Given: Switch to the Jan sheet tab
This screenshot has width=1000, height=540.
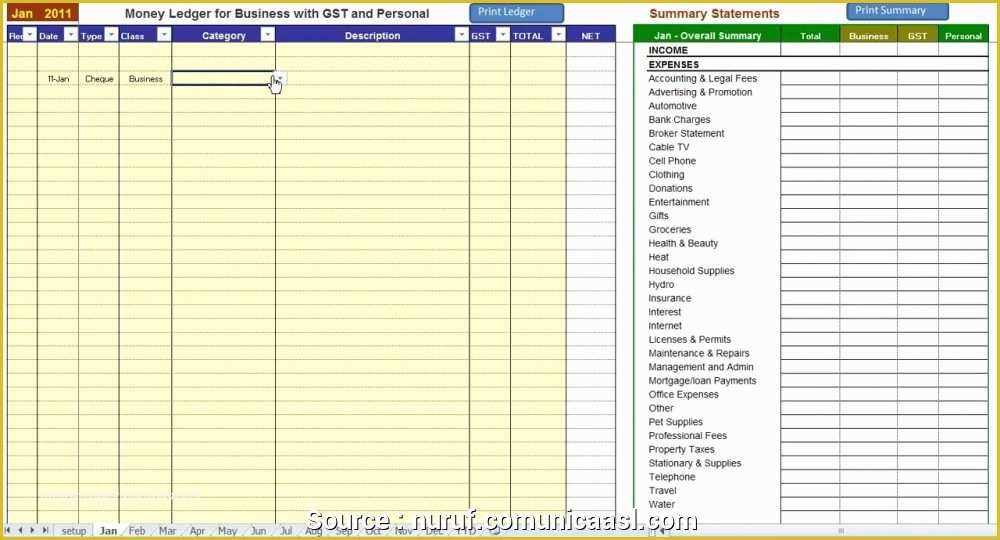Looking at the screenshot, I should 108,531.
